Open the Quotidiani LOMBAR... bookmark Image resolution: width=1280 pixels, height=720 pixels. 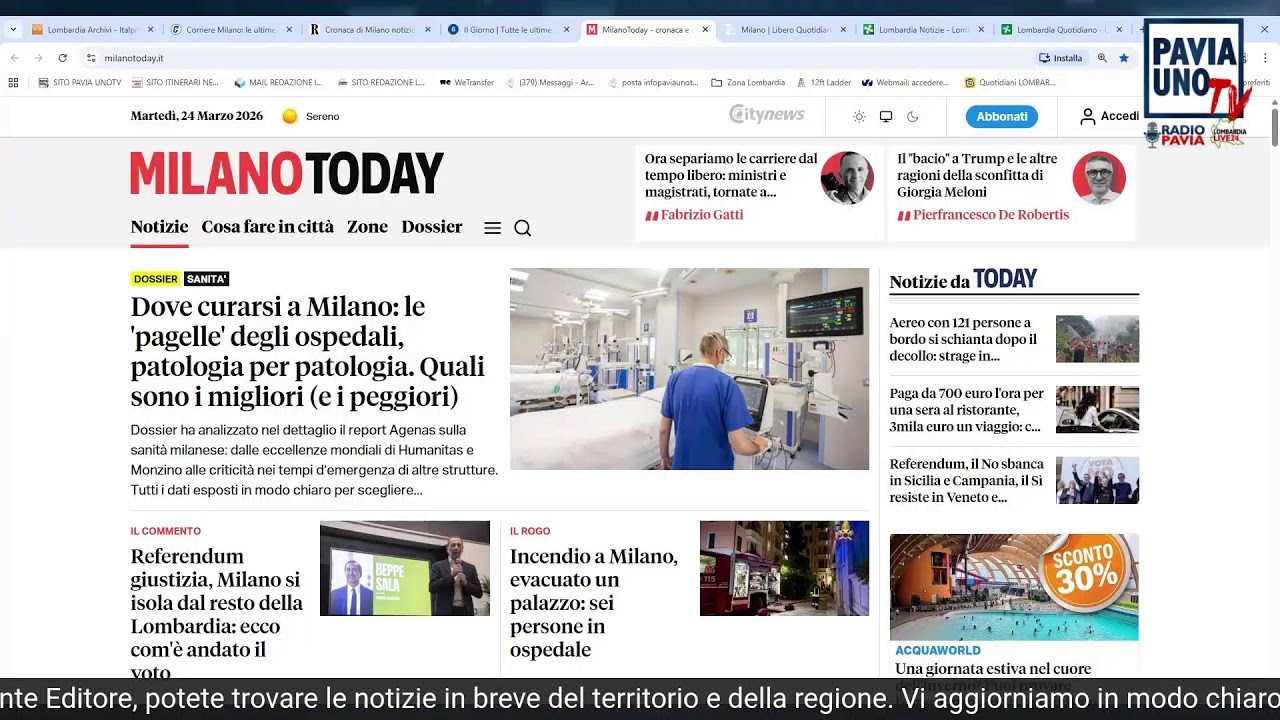pos(1010,82)
